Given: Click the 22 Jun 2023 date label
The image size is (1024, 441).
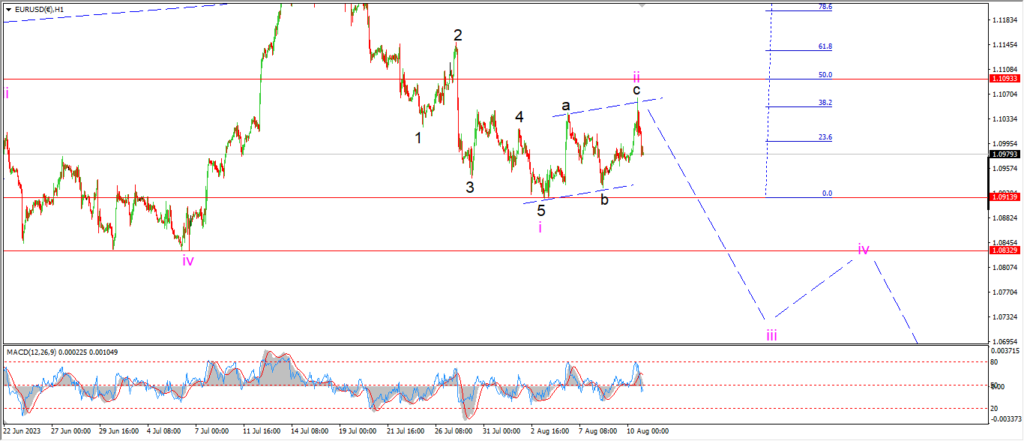Looking at the screenshot, I should [x=22, y=431].
